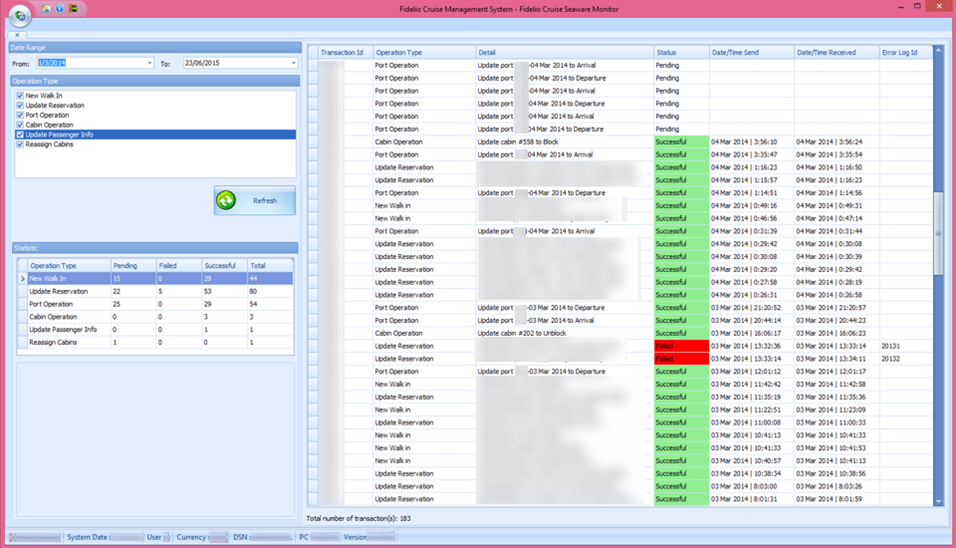
Task: Click send time 03 Mar 2014 | 21:20:52
Action: (x=746, y=308)
